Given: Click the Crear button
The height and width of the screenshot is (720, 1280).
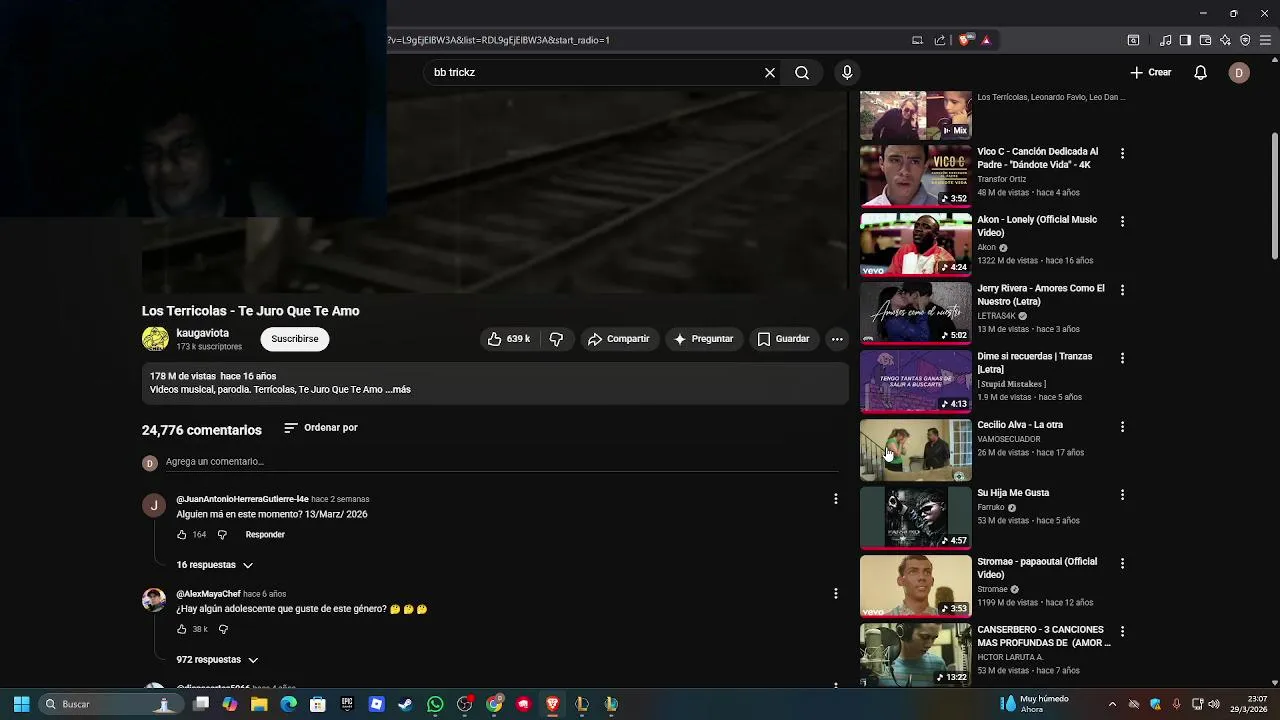Looking at the screenshot, I should click(x=1151, y=73).
